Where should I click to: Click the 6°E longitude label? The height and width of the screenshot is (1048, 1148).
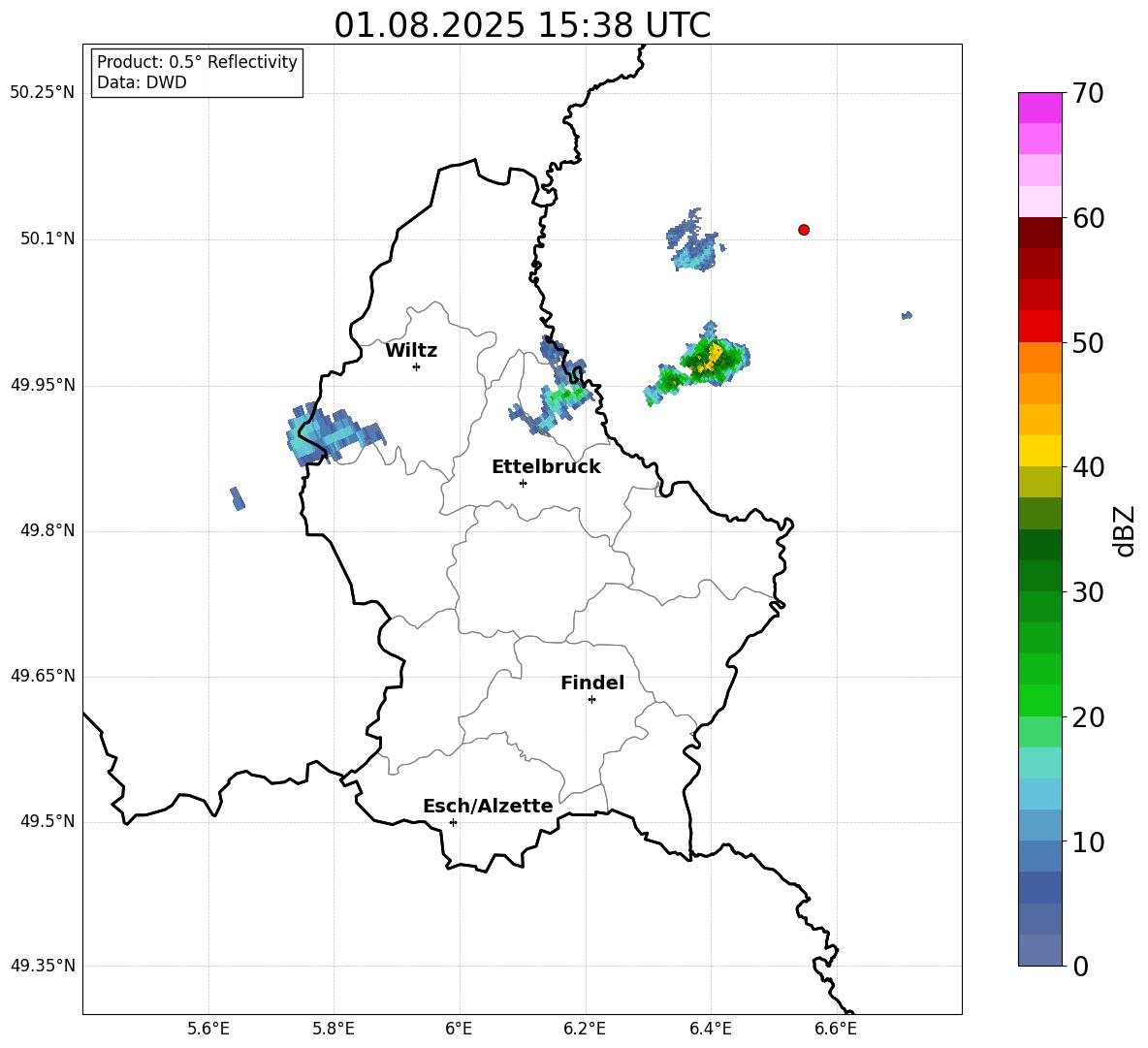point(459,1029)
